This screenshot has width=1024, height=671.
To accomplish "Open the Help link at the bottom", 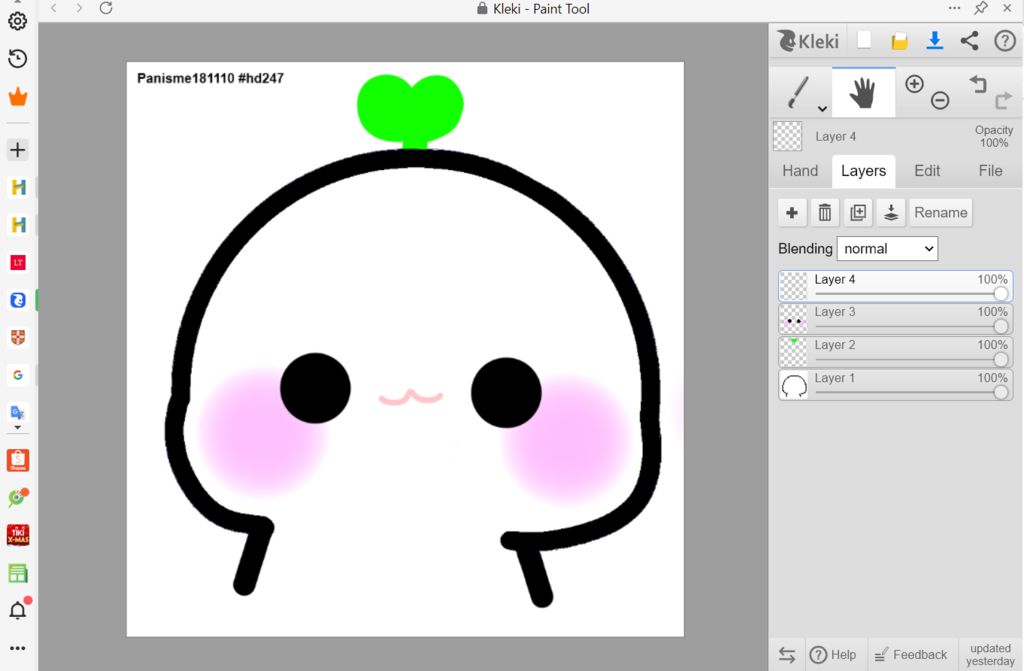I will (833, 655).
